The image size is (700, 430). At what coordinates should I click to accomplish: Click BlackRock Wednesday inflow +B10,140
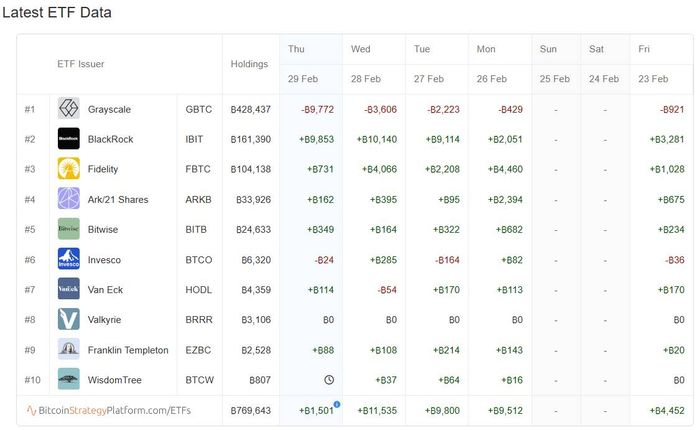[377, 139]
